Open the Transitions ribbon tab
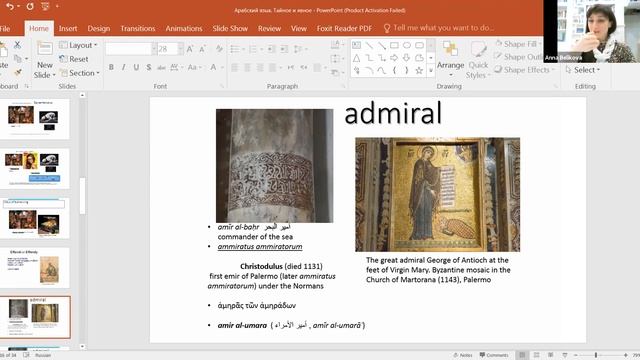640x360 pixels. pos(138,28)
